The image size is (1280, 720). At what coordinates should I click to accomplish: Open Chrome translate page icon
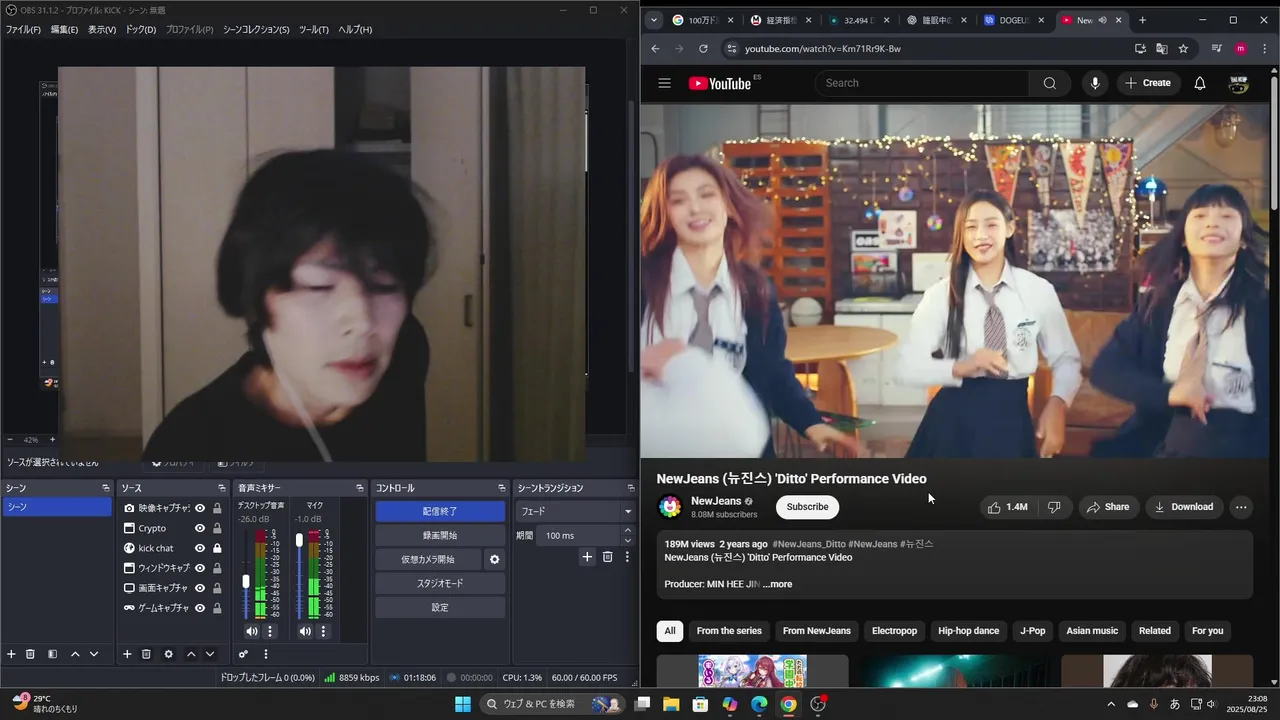(x=1161, y=48)
